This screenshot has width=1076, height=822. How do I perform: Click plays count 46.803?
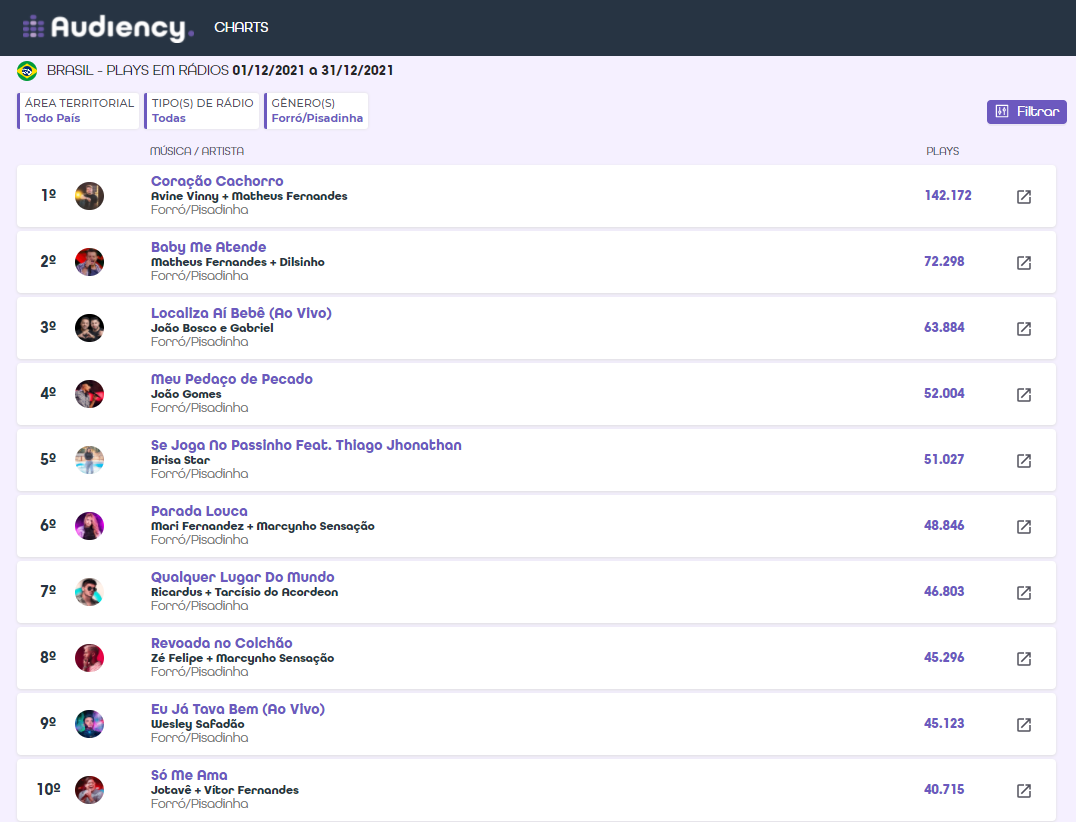(x=944, y=591)
